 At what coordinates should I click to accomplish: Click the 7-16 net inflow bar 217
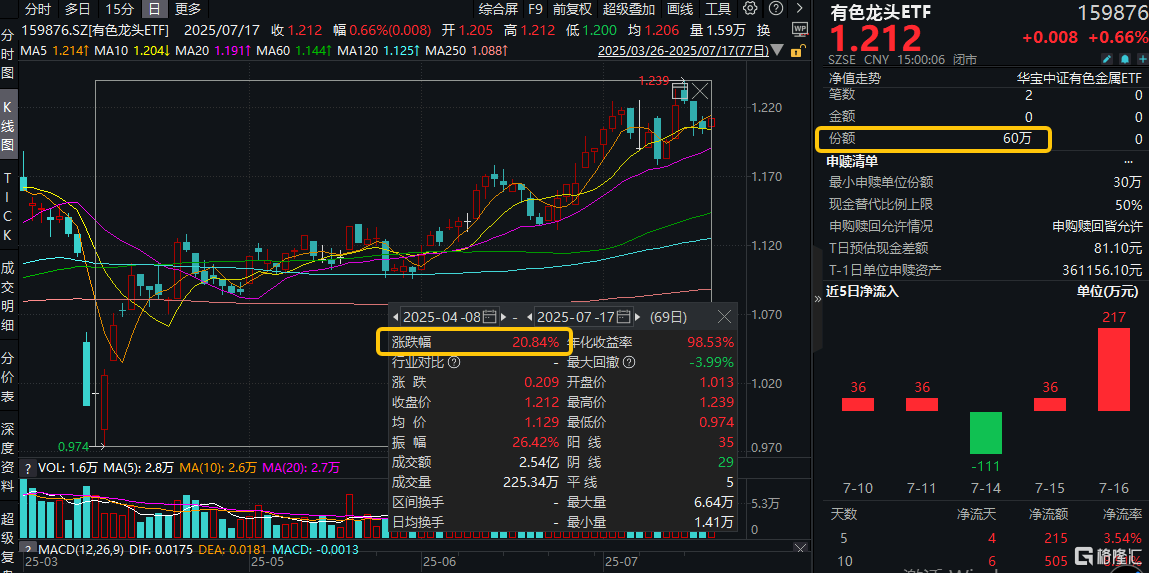1115,369
